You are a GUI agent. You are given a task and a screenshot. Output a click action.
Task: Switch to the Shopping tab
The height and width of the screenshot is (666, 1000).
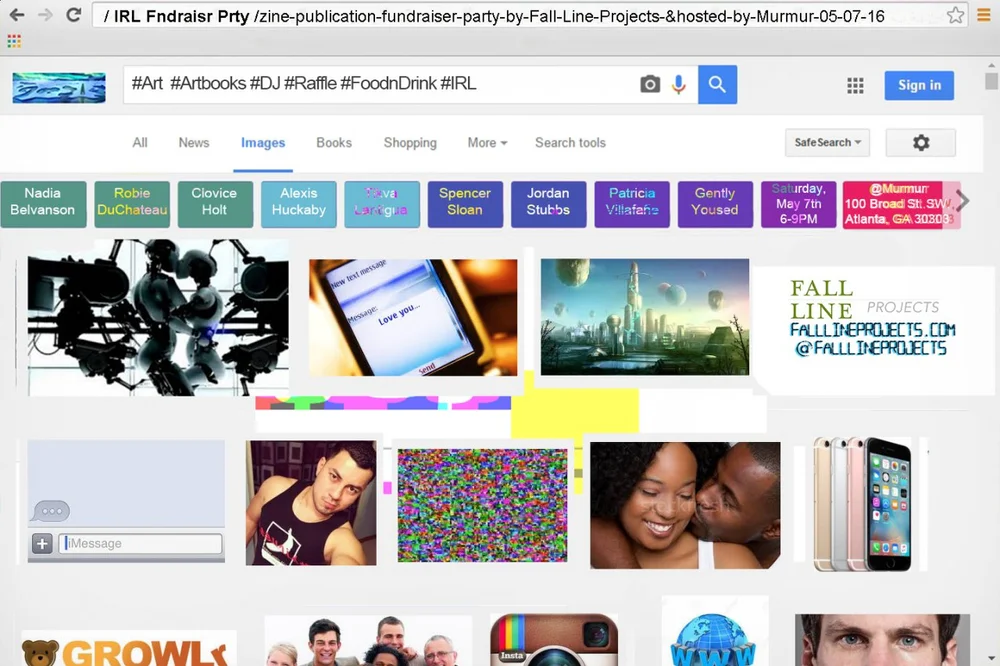[x=410, y=143]
